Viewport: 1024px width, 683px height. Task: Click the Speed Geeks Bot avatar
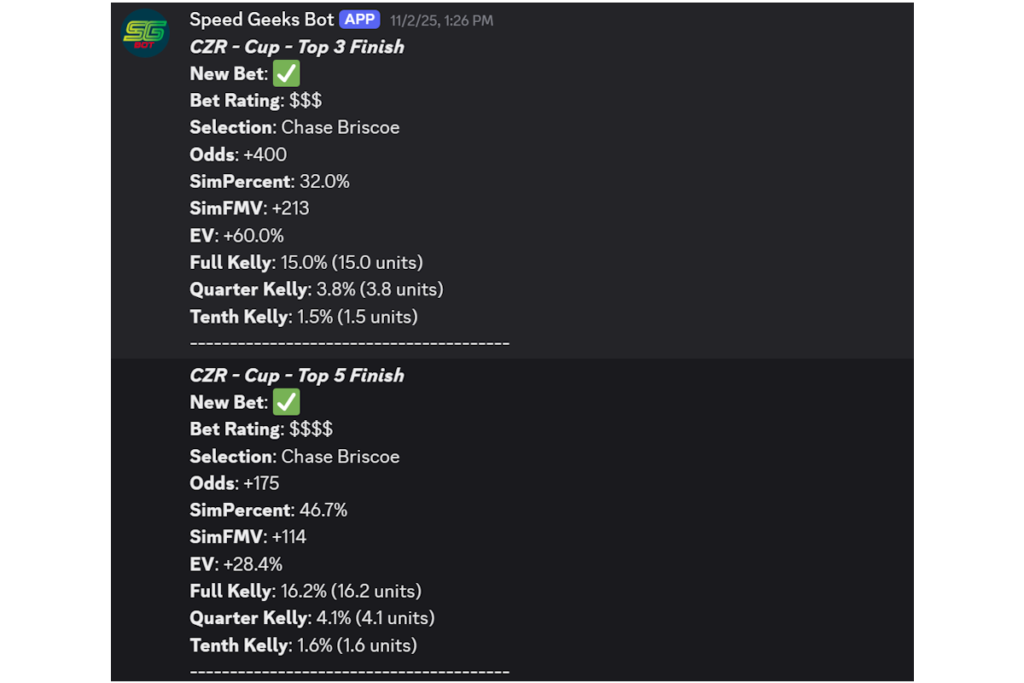(145, 33)
